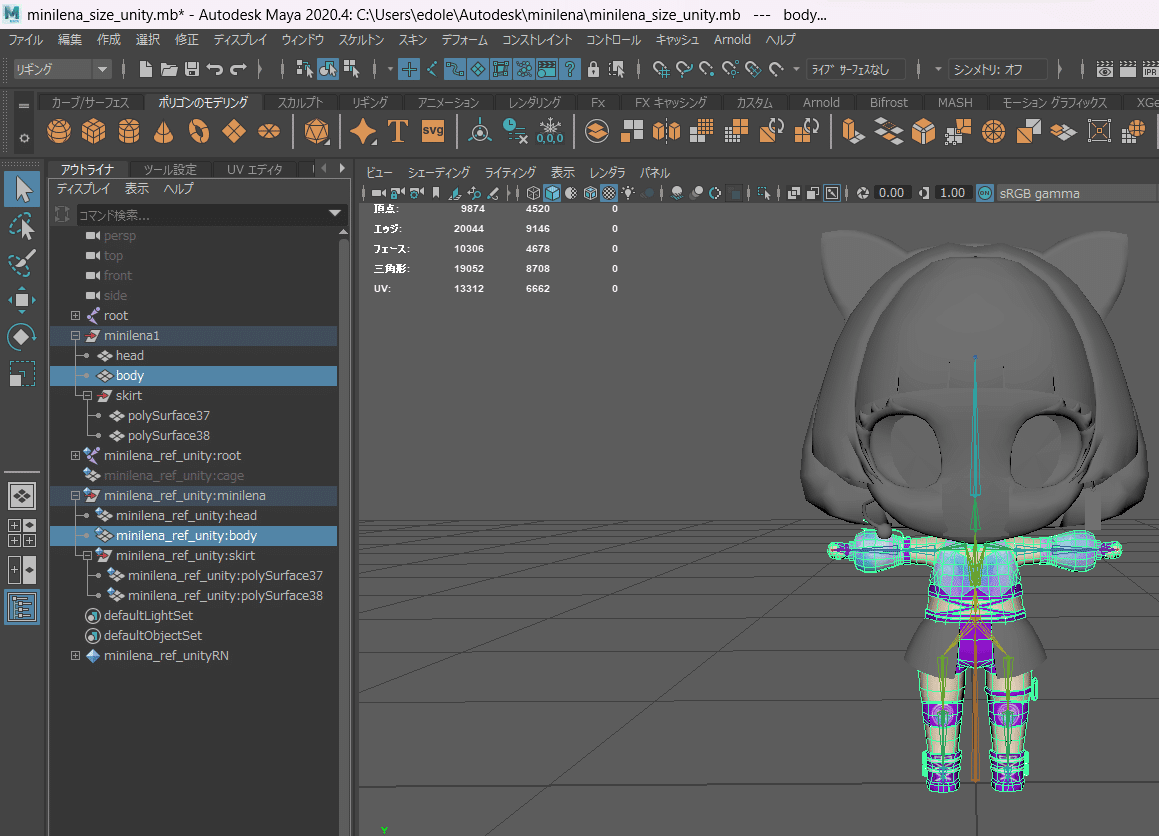
Task: Toggle viewport use all lights
Action: click(628, 193)
